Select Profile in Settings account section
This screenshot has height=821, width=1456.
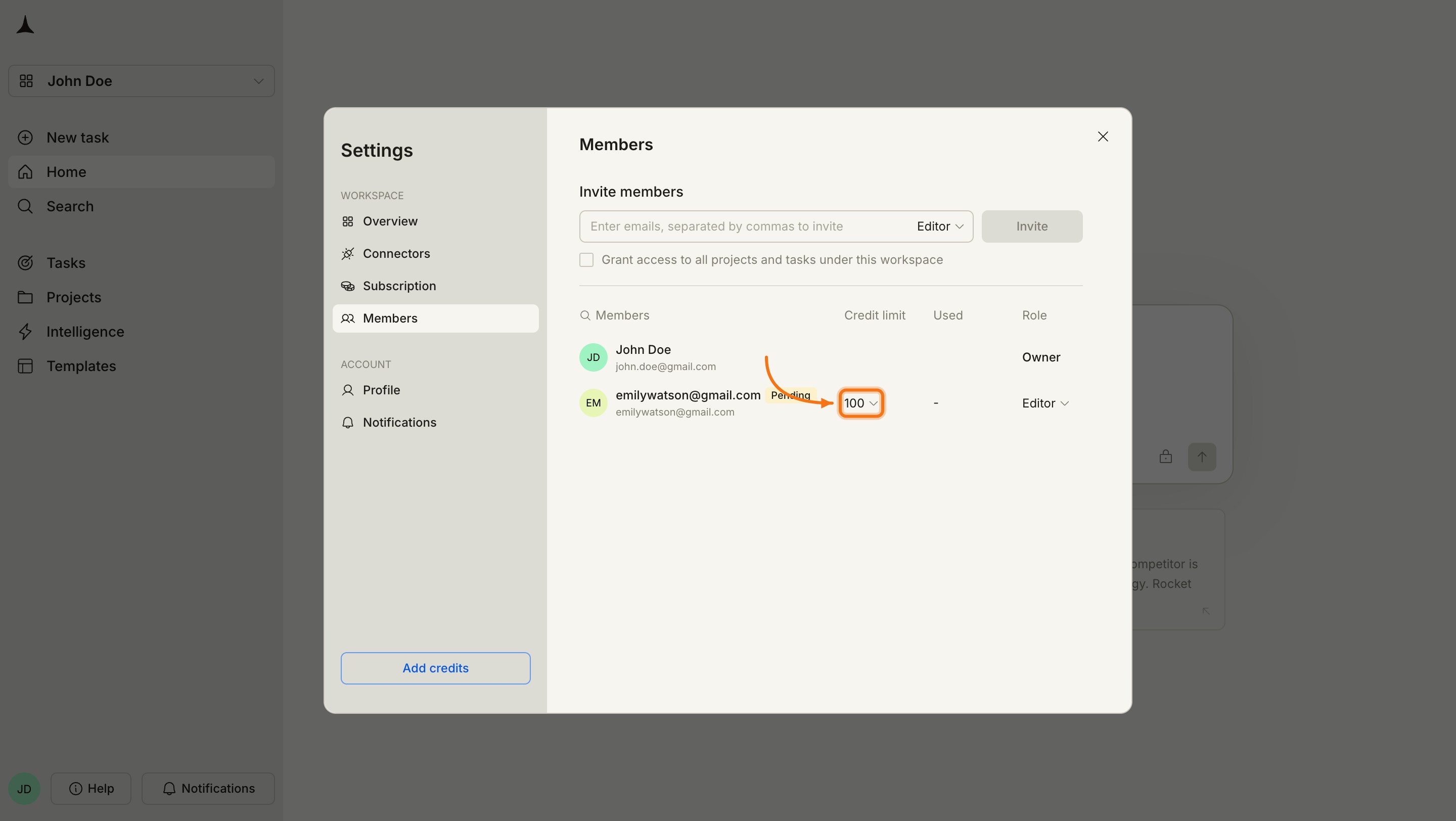[435, 390]
